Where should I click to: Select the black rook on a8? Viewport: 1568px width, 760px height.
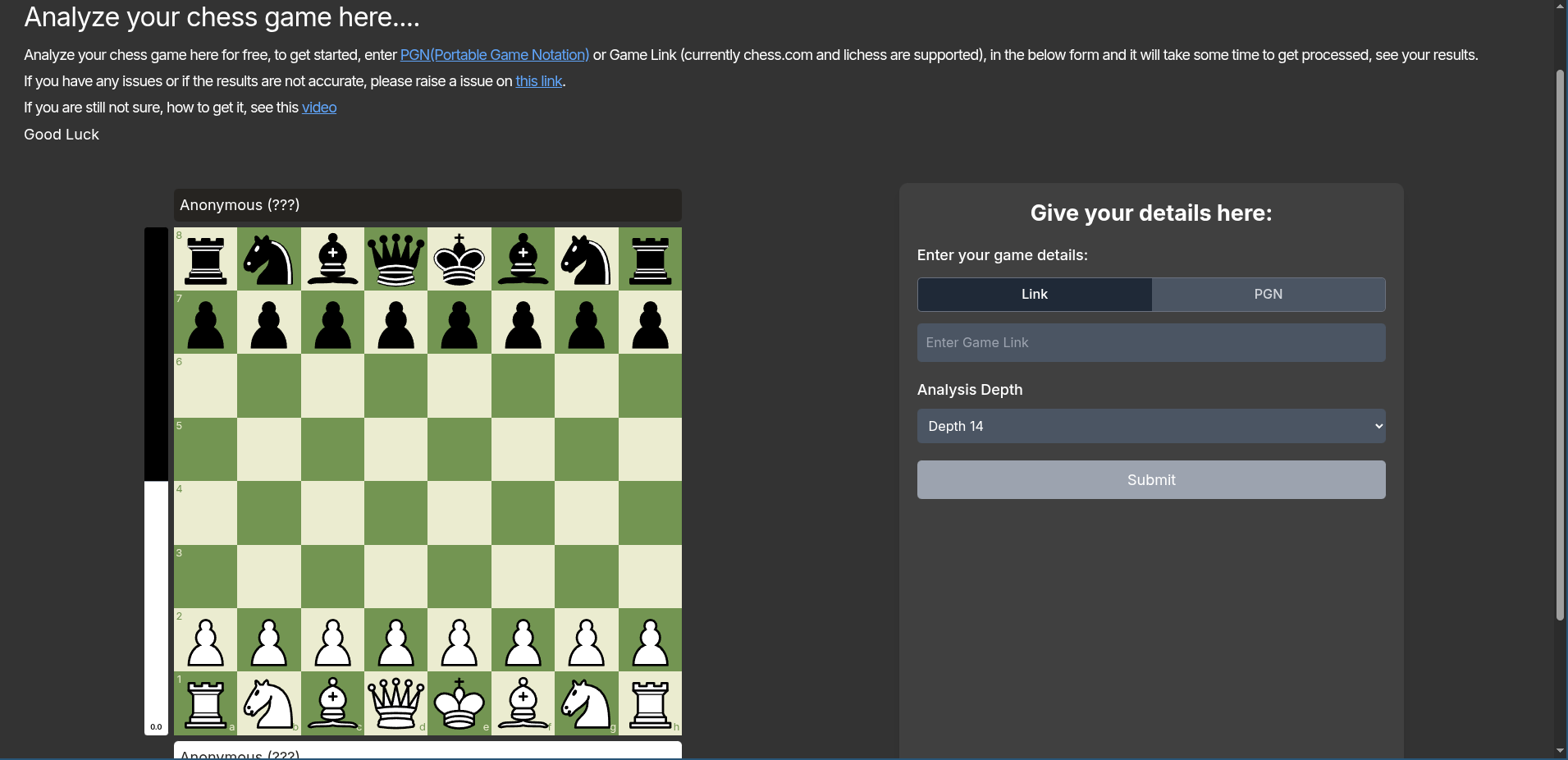coord(205,259)
